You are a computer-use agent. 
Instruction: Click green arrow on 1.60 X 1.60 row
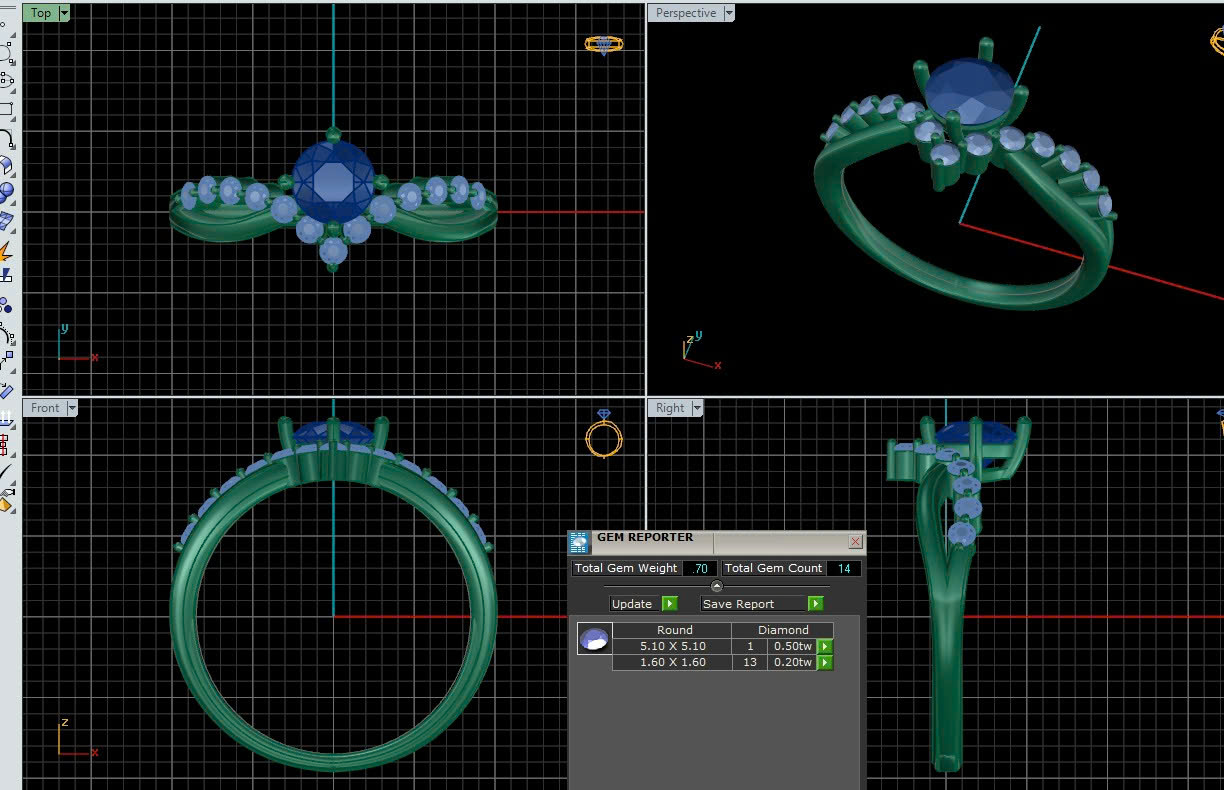[x=825, y=662]
